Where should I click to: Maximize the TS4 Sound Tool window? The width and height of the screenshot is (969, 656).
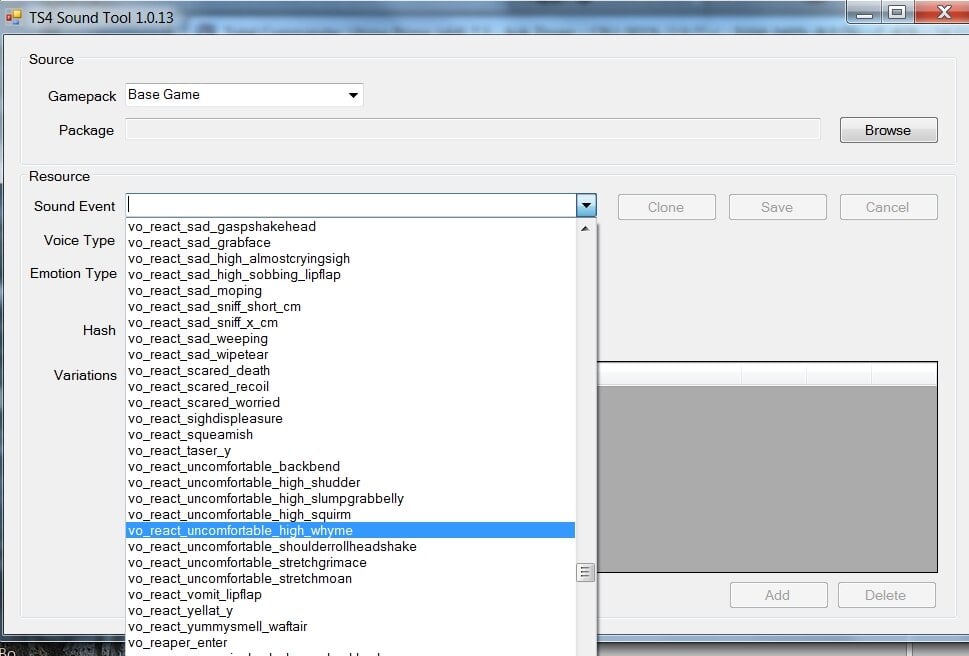897,12
